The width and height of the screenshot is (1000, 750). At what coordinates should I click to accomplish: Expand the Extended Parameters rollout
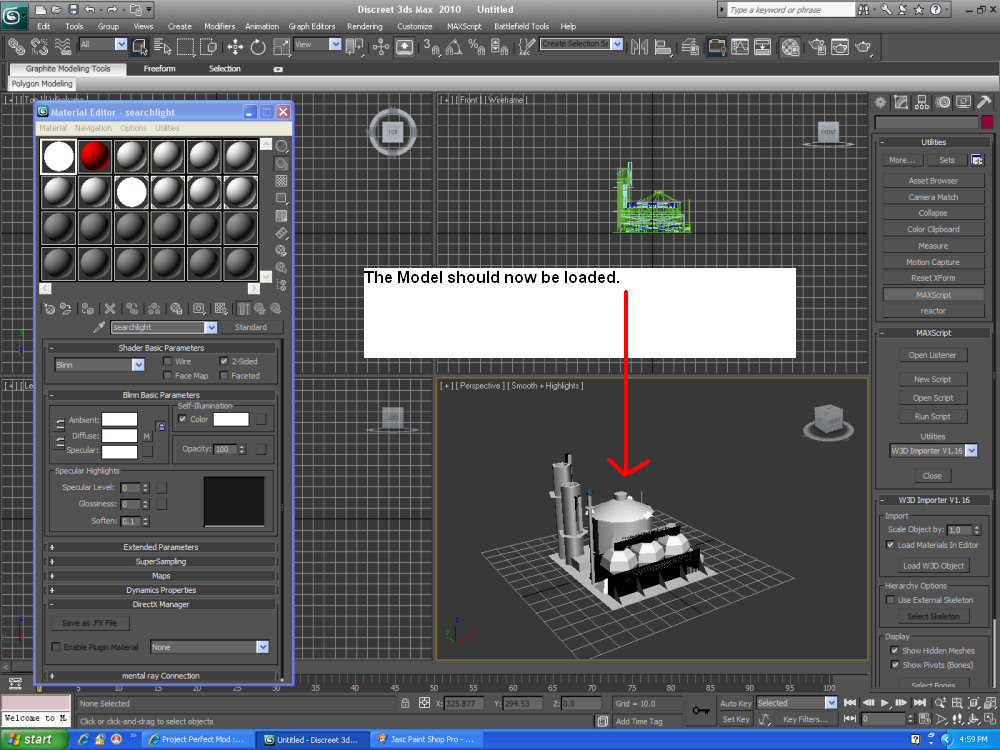click(x=161, y=547)
